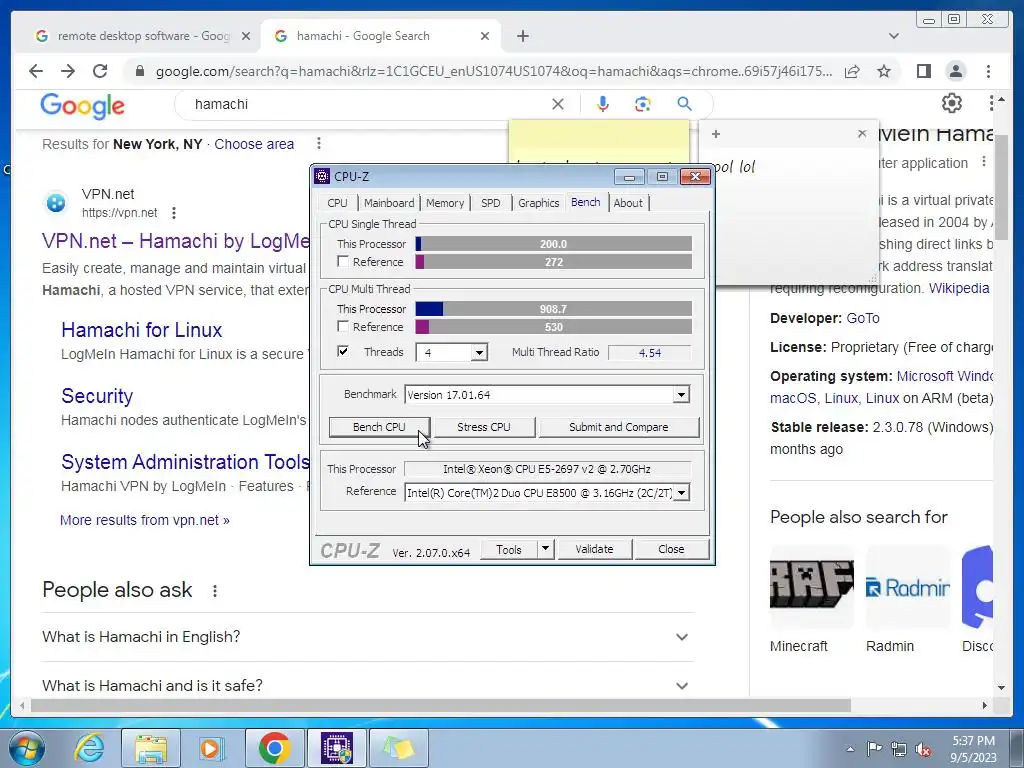Image resolution: width=1024 pixels, height=768 pixels.
Task: Open the options dots beside vpn.net URL
Action: click(174, 213)
